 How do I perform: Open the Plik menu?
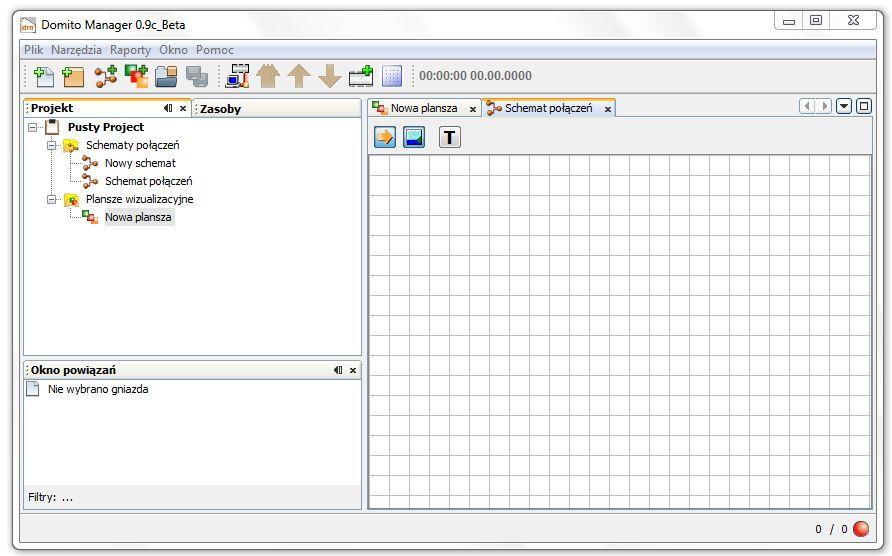pos(34,50)
